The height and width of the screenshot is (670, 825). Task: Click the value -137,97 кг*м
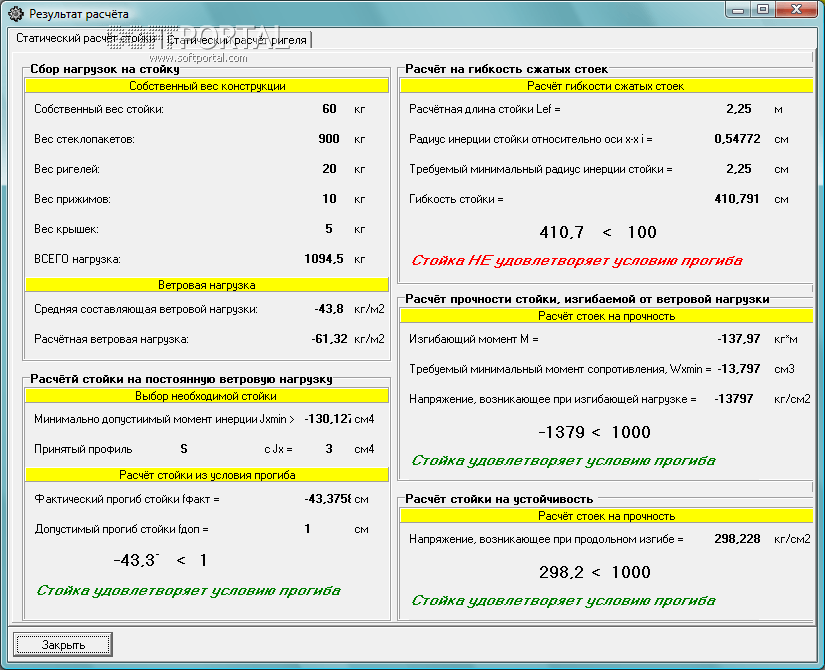[739, 339]
